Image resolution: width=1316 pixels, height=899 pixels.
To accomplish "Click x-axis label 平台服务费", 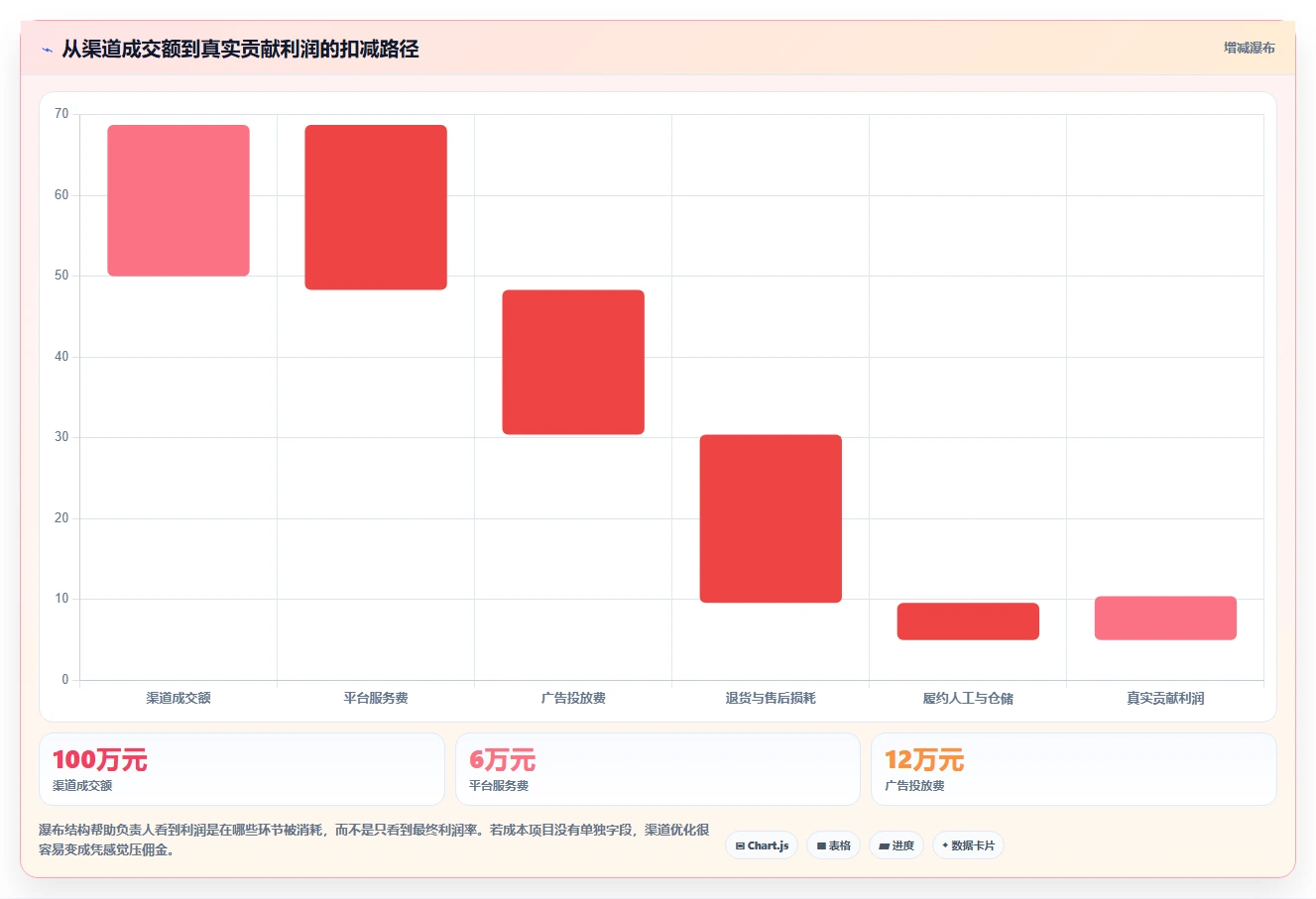I will click(376, 698).
